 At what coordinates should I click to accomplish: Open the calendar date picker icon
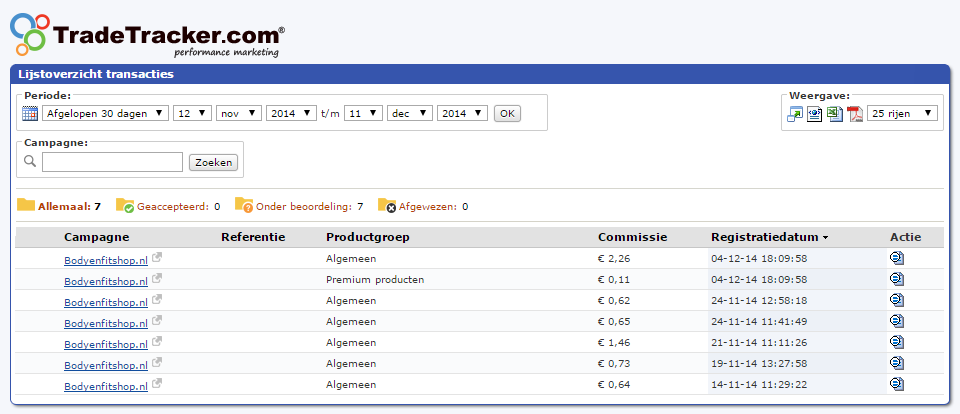tap(30, 114)
